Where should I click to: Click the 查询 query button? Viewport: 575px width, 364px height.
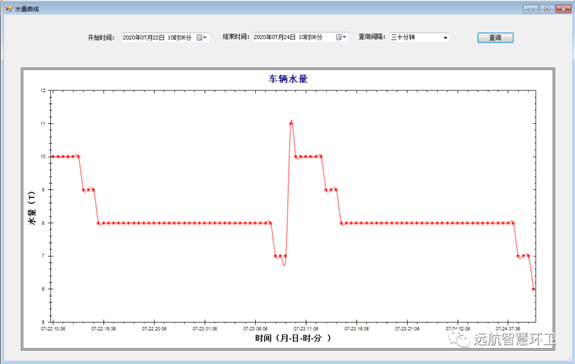click(495, 37)
